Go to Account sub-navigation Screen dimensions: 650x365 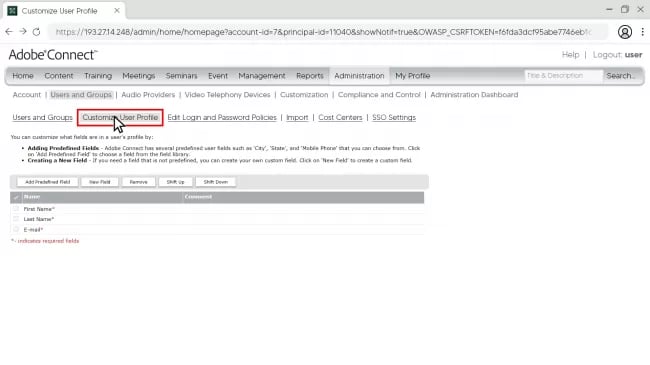[27, 95]
